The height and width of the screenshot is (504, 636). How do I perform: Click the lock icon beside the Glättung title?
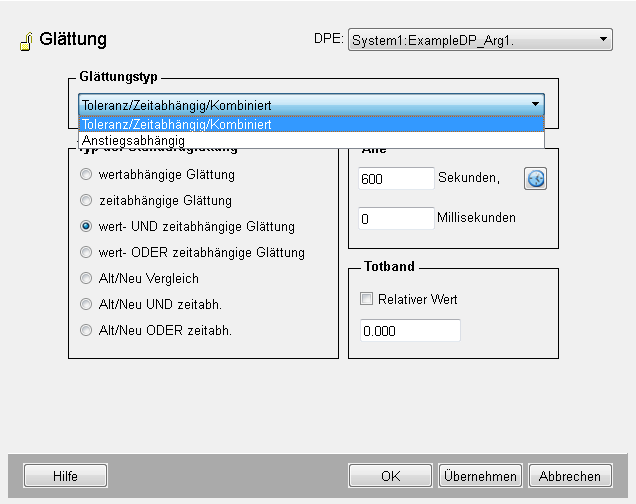click(x=26, y=41)
